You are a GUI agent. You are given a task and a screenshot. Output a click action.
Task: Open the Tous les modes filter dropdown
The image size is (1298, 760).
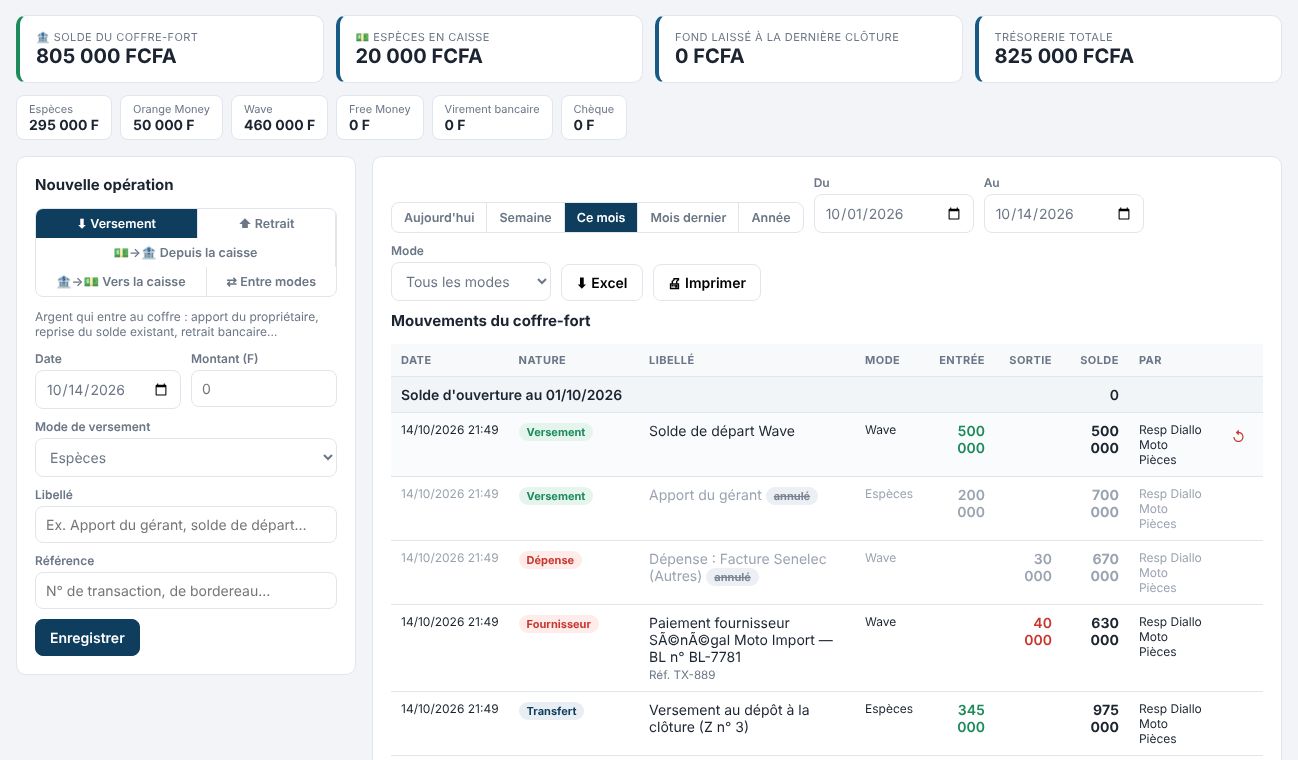pos(471,282)
